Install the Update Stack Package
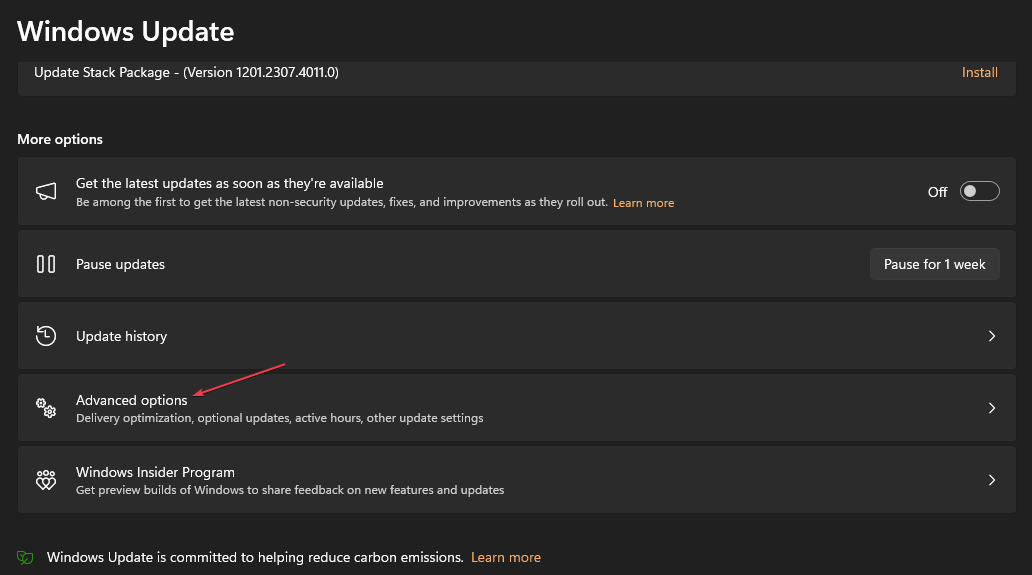The image size is (1032, 575). (979, 72)
